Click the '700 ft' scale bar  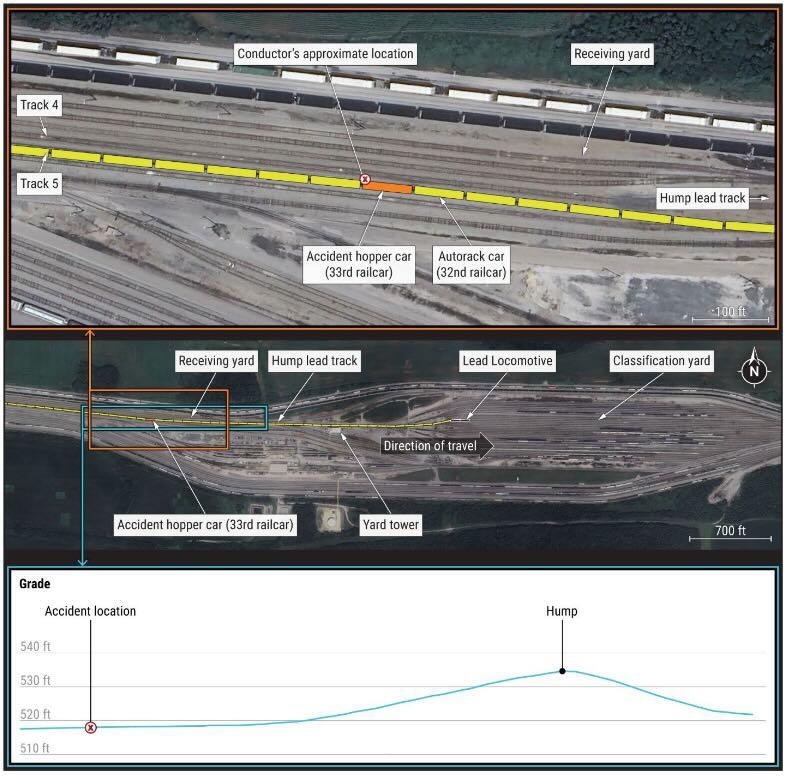click(x=730, y=533)
